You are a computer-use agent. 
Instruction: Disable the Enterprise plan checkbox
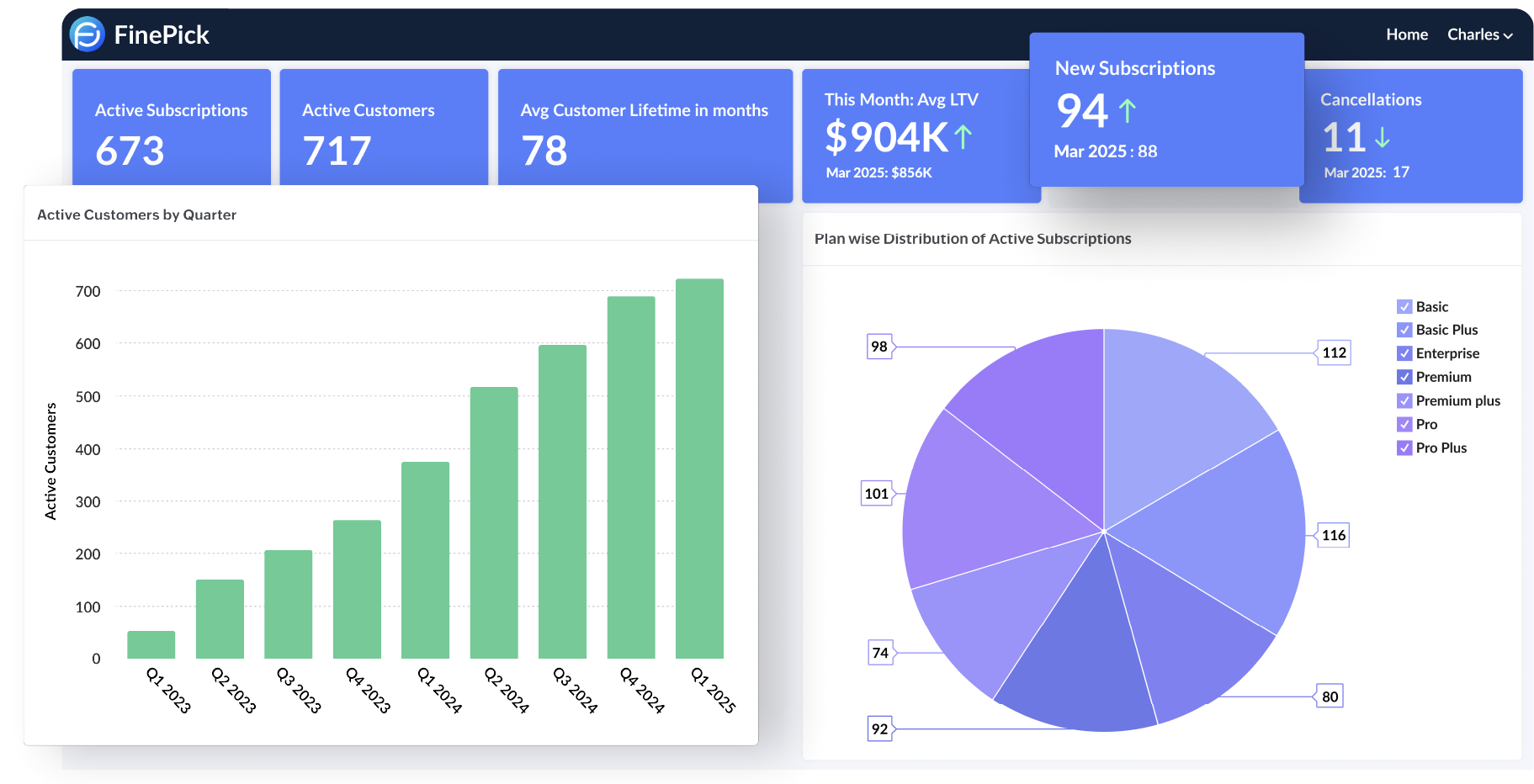(x=1404, y=353)
